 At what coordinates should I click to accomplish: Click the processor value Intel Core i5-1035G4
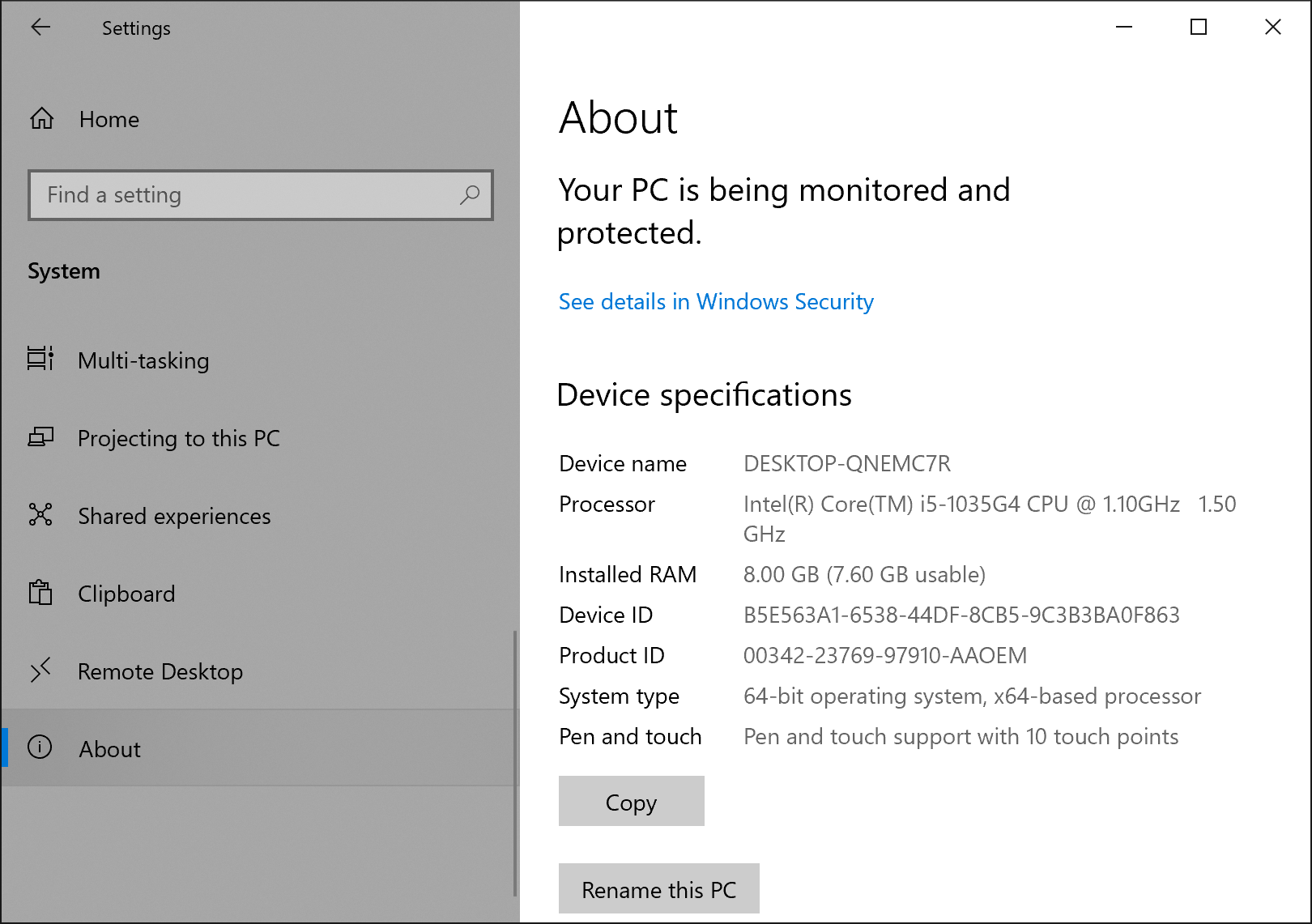pos(990,519)
